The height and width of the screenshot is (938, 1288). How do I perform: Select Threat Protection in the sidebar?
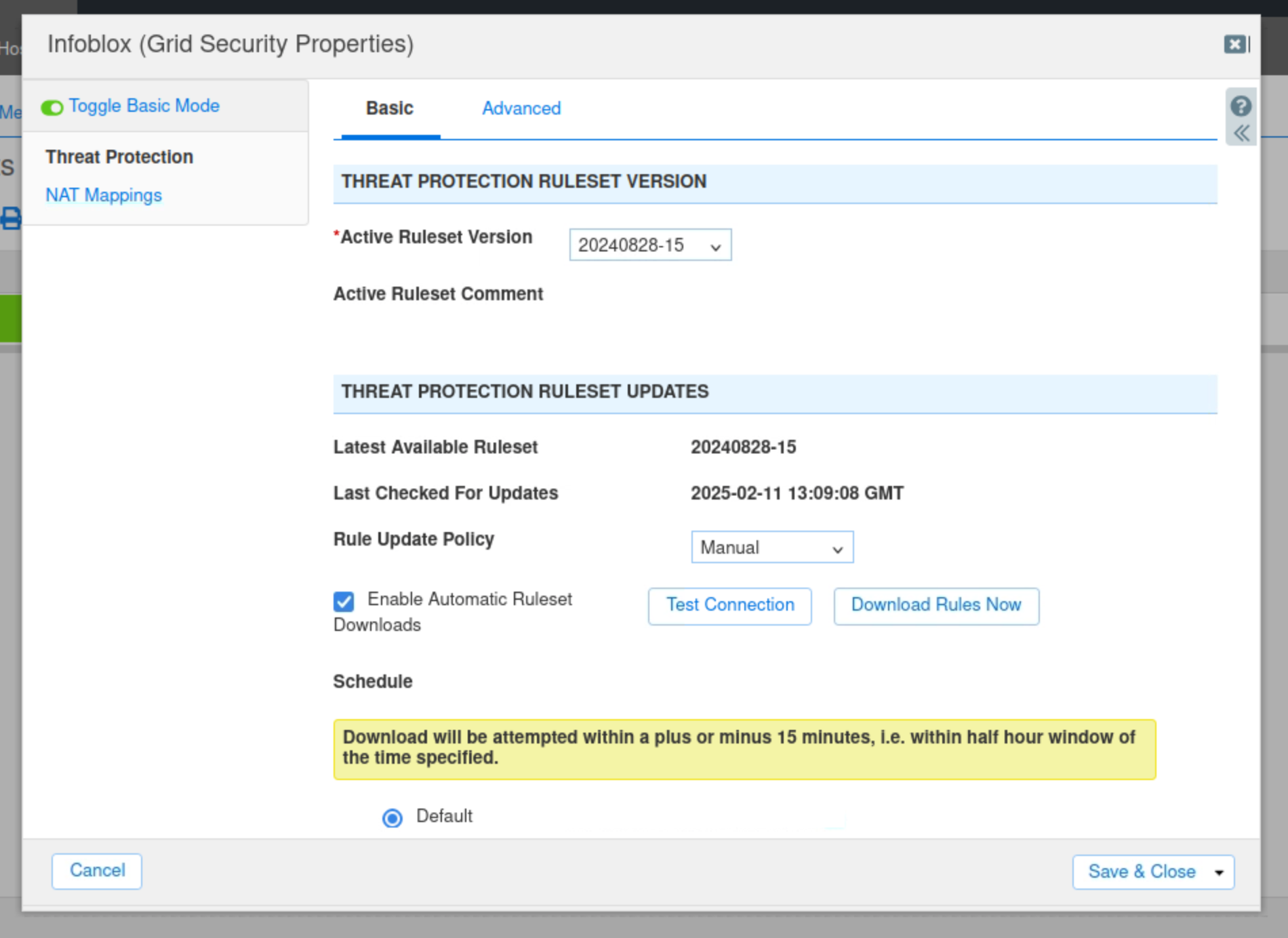(x=119, y=157)
